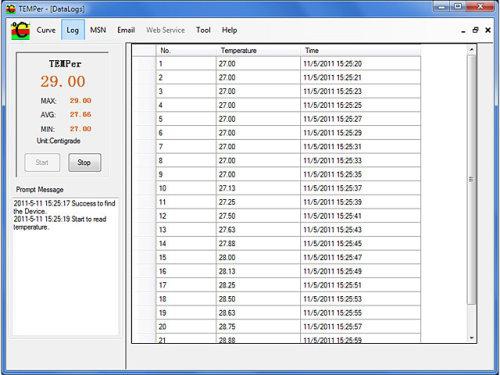Click the number cell for row 20

(186, 327)
